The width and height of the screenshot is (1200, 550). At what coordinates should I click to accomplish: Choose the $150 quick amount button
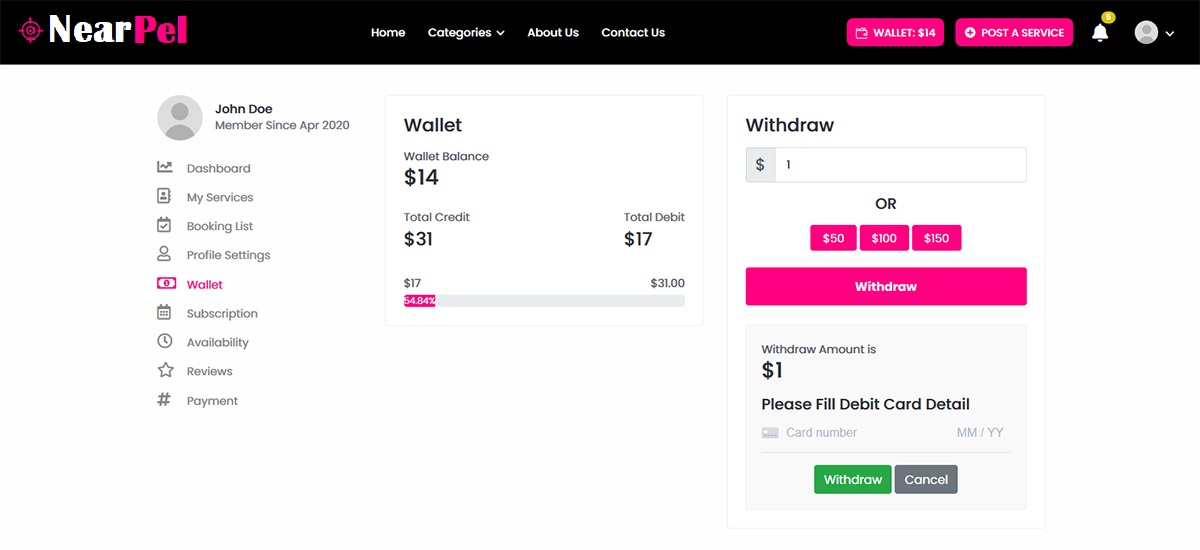936,238
